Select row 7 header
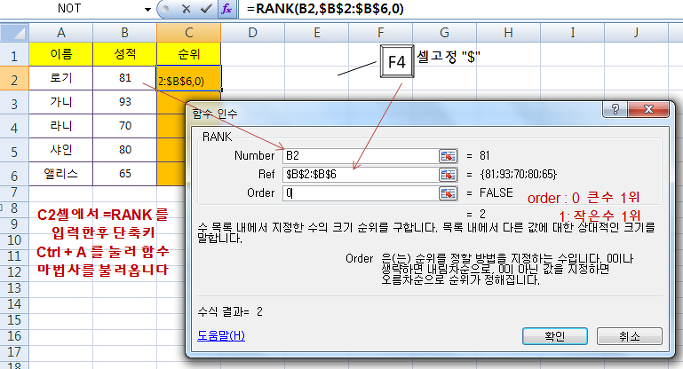The width and height of the screenshot is (683, 369). (14, 192)
